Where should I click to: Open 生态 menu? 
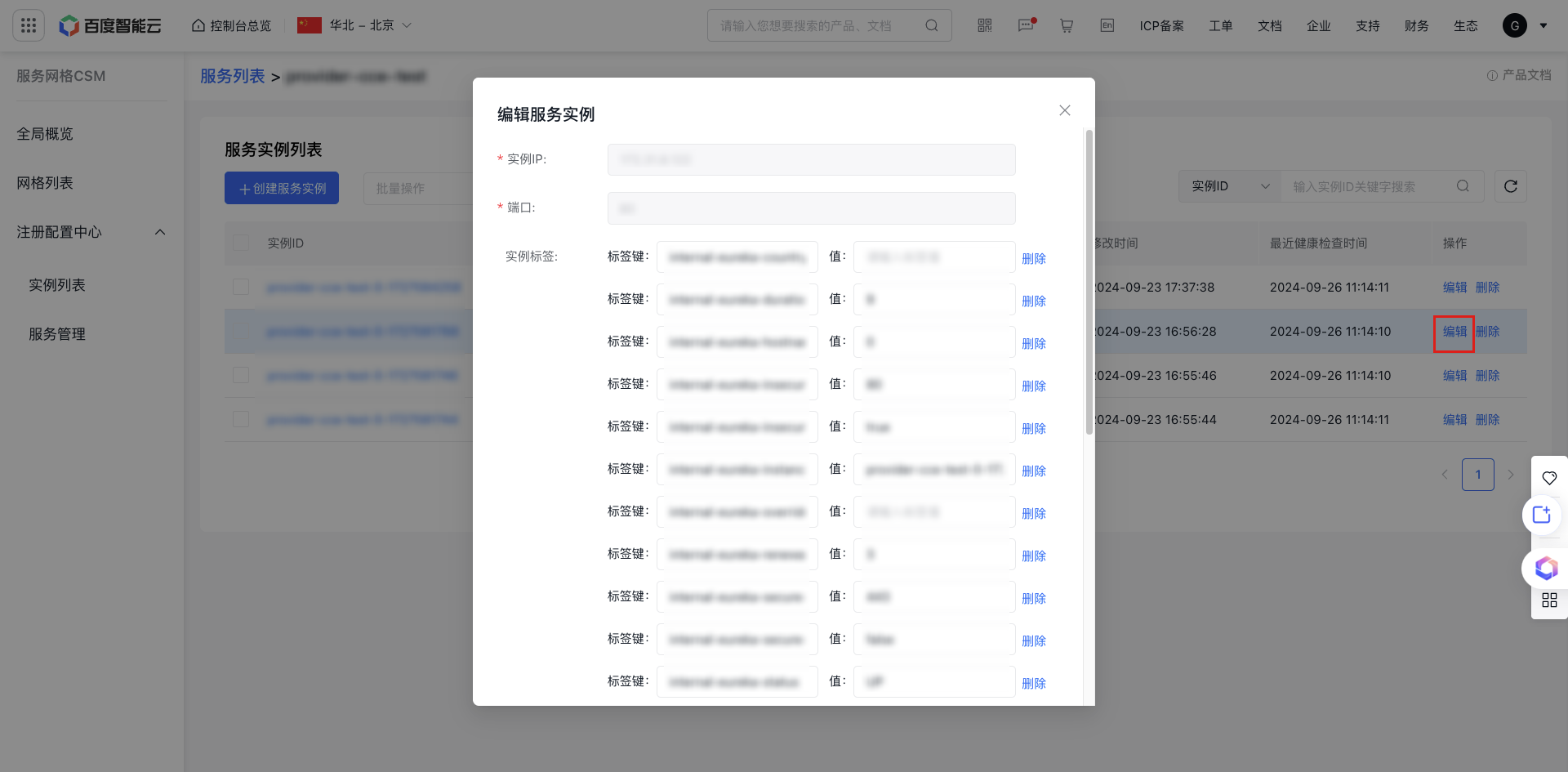[x=1466, y=25]
